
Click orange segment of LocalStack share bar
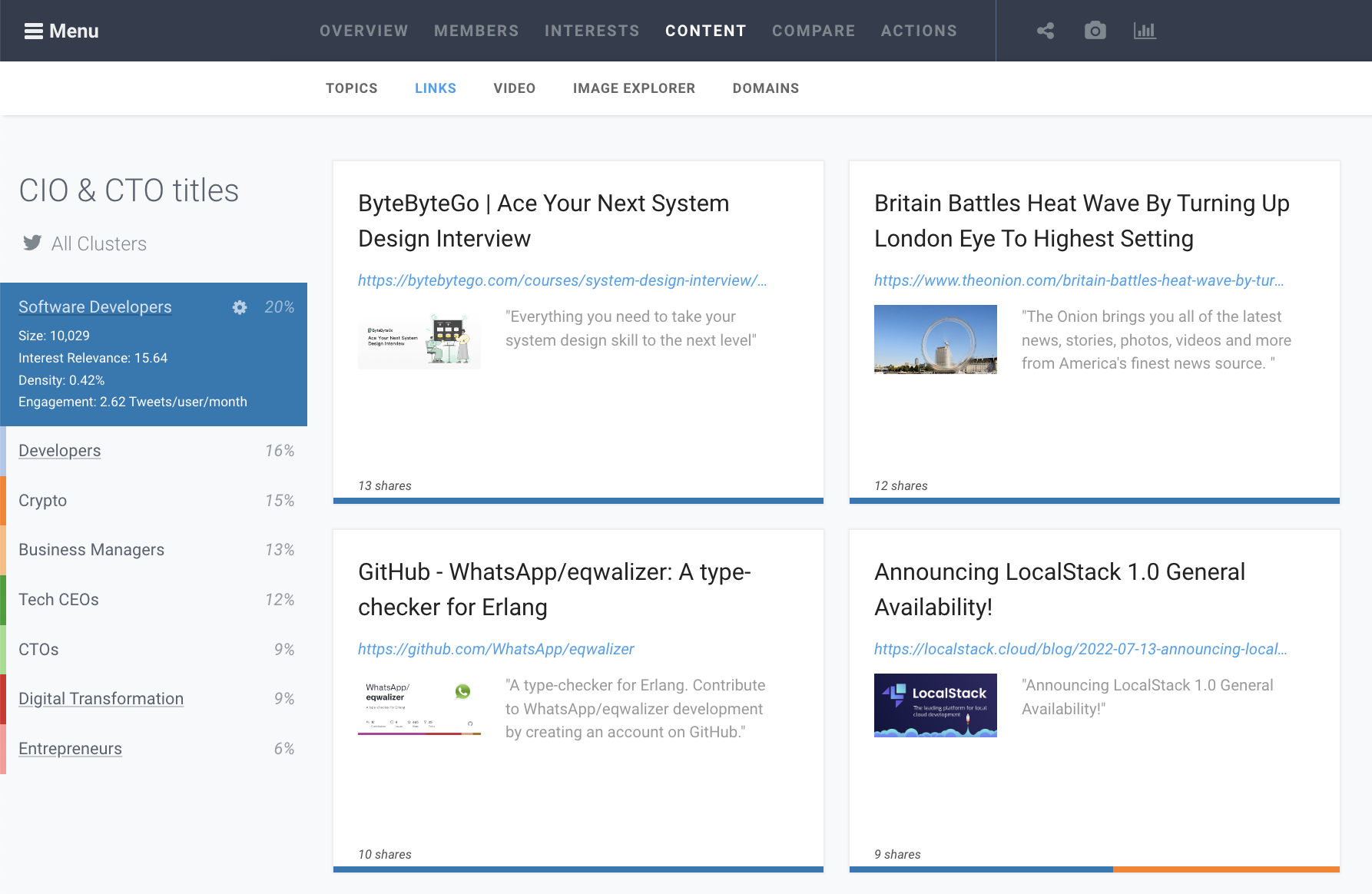1226,869
